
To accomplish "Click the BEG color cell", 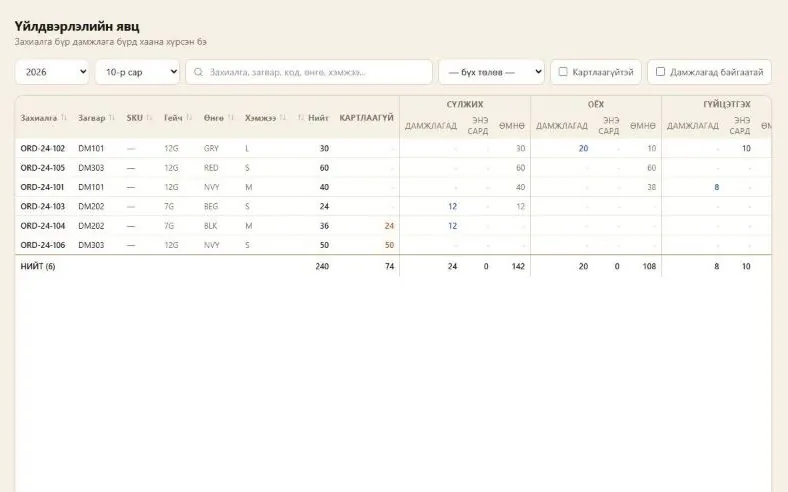I will click(211, 207).
